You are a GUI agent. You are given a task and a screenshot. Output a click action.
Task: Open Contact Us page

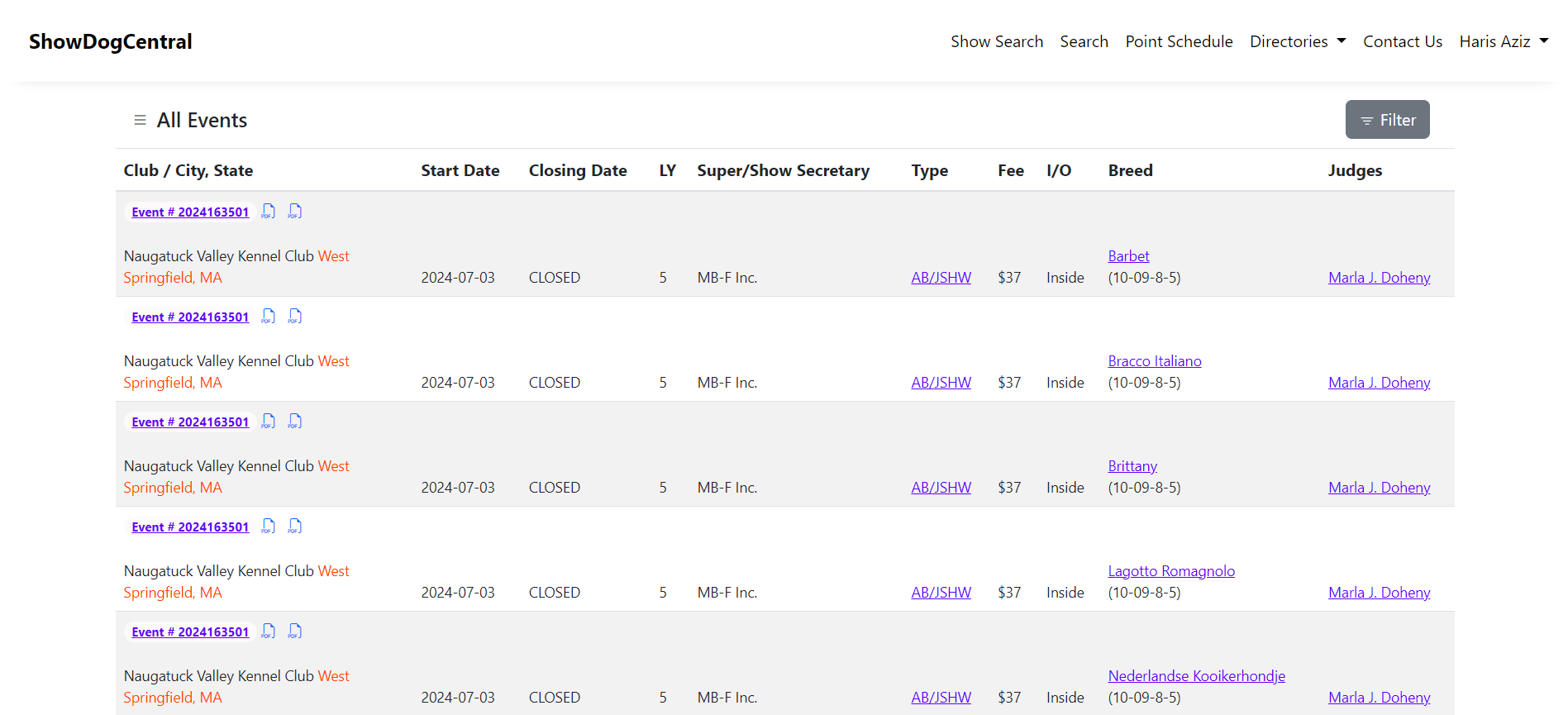tap(1402, 41)
